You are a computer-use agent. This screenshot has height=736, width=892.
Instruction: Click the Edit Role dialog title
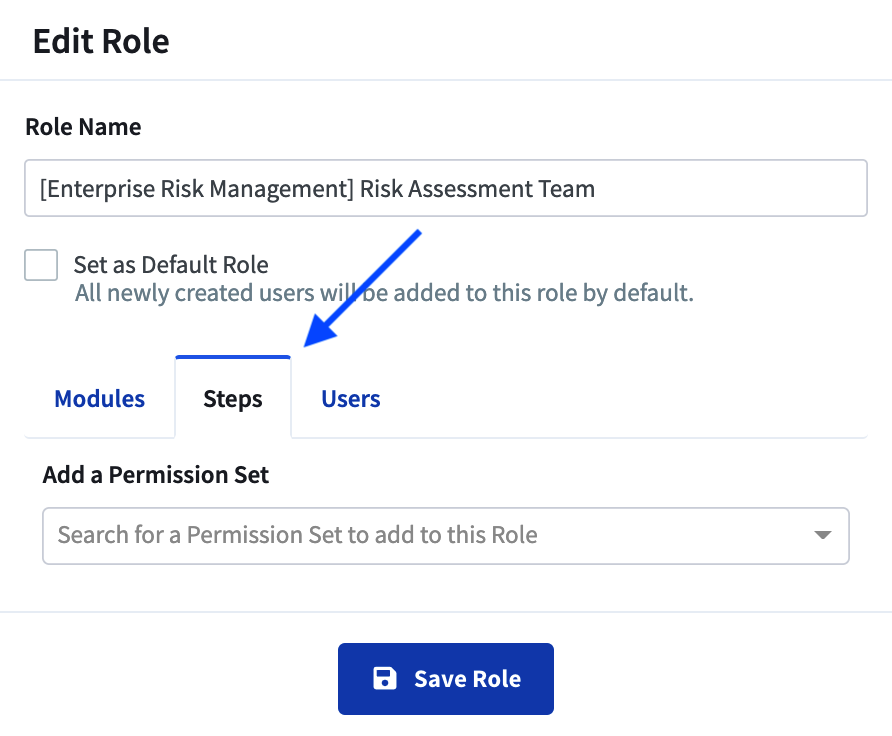pos(101,40)
